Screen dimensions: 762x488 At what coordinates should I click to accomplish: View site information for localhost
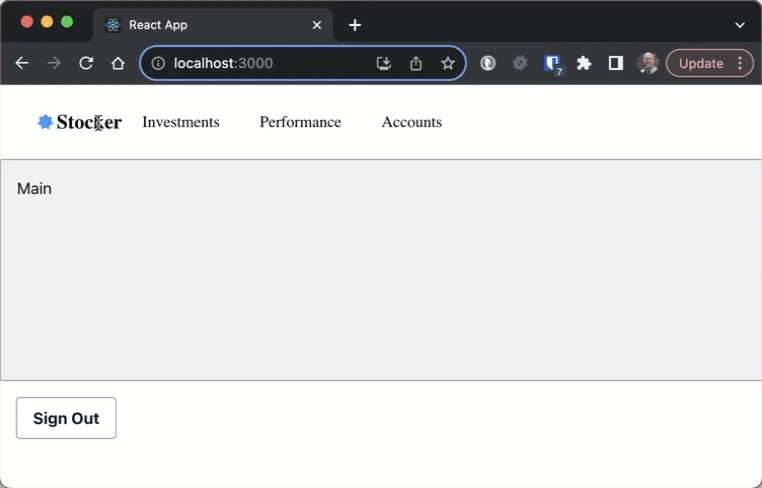158,63
